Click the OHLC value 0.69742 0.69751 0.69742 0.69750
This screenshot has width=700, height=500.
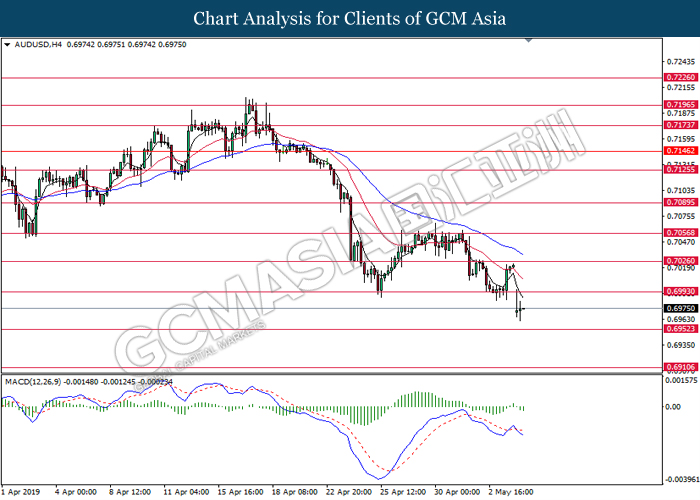[126, 45]
